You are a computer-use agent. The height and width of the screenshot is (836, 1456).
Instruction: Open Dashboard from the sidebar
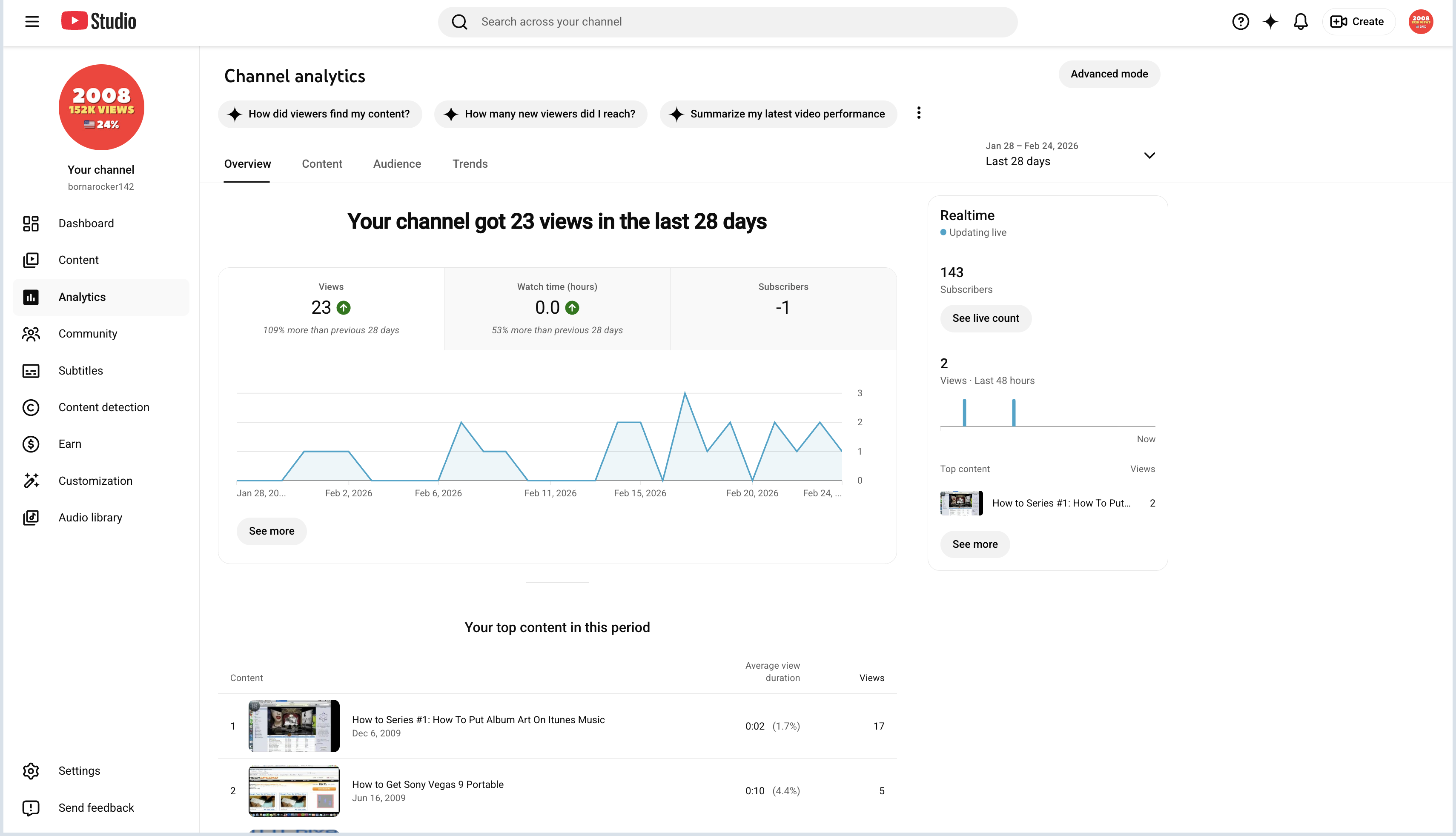tap(101, 223)
